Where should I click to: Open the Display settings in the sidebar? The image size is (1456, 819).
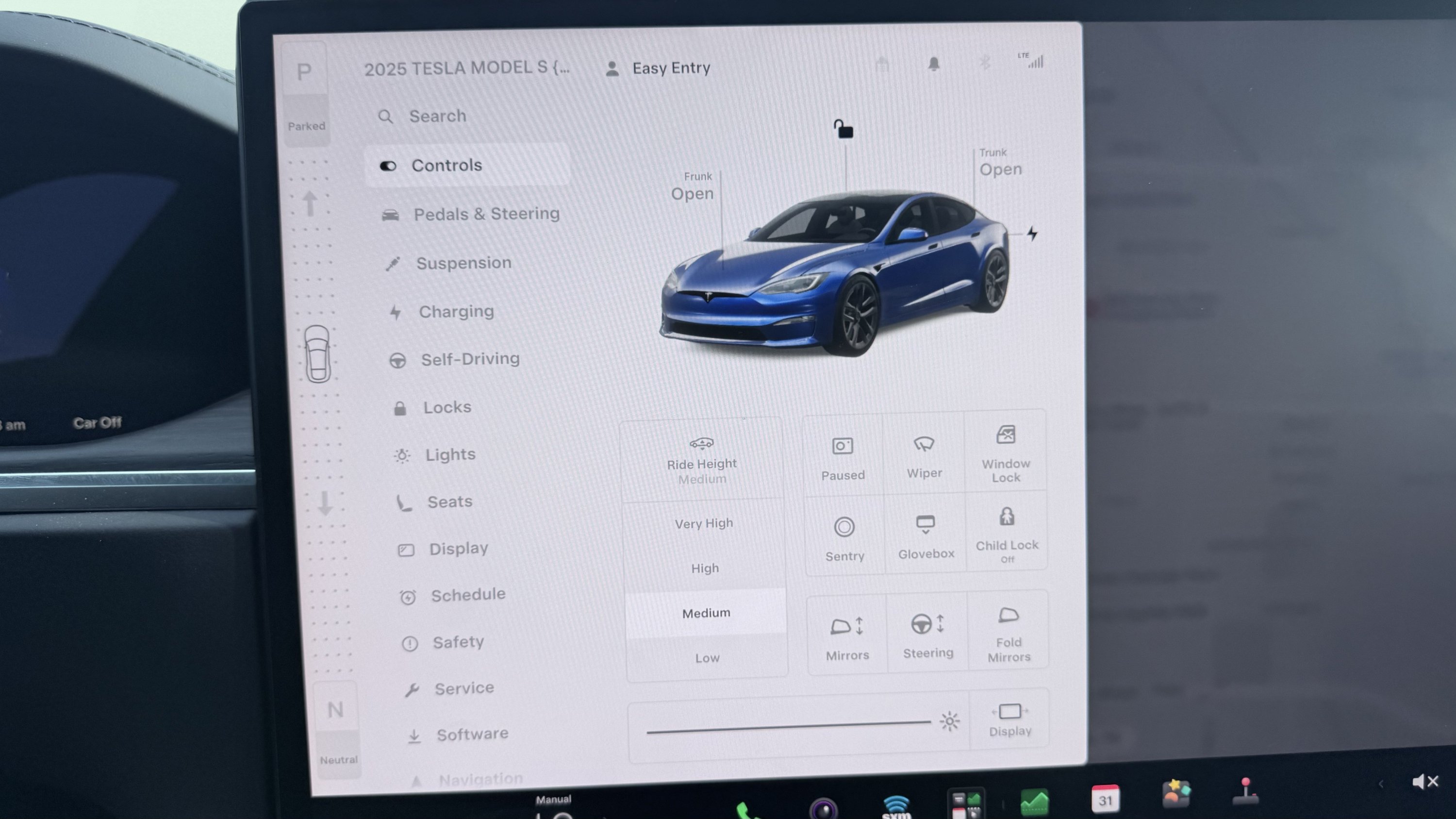pyautogui.click(x=443, y=549)
